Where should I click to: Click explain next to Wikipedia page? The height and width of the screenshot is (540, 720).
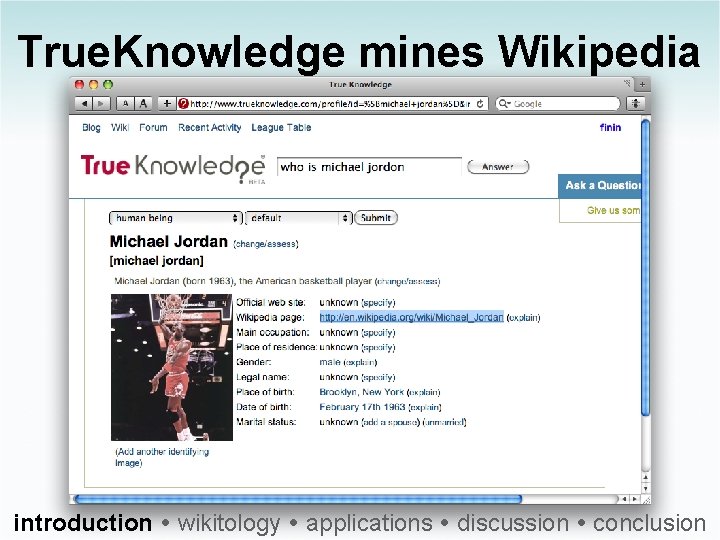point(523,318)
